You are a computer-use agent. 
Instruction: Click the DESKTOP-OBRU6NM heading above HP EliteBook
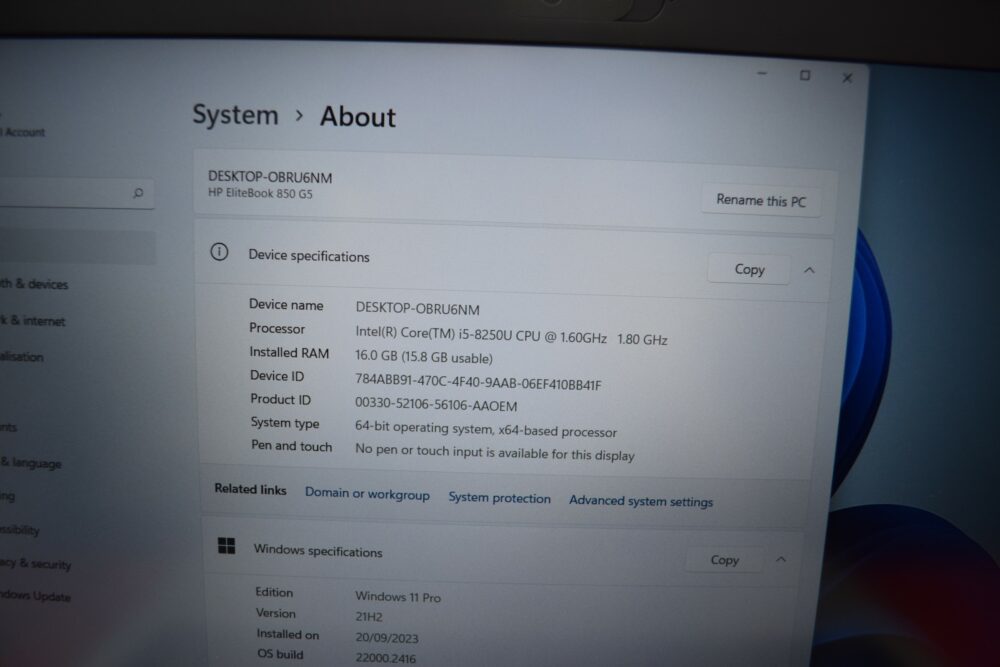point(270,177)
